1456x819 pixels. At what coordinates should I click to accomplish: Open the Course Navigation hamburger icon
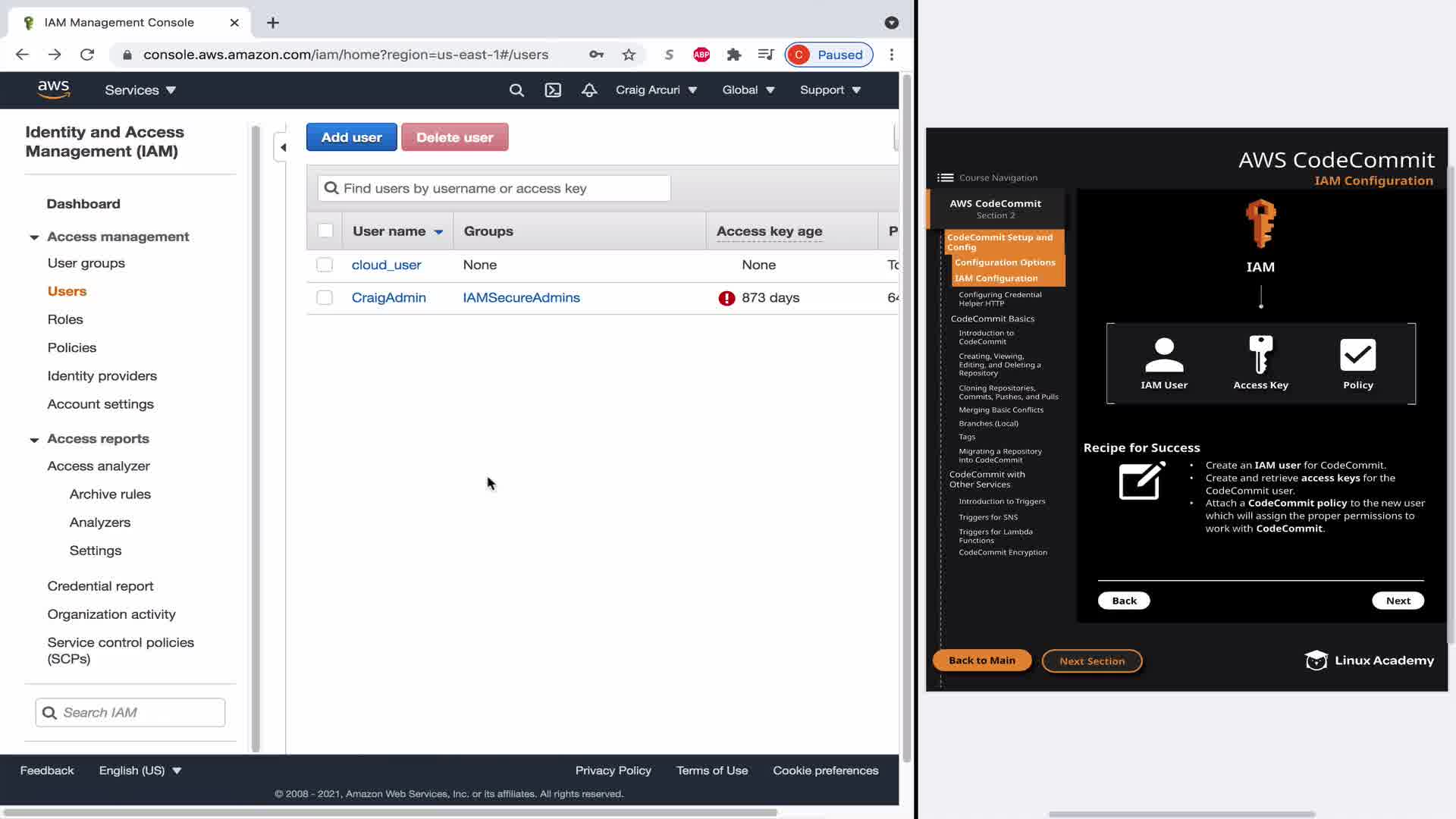(x=945, y=177)
